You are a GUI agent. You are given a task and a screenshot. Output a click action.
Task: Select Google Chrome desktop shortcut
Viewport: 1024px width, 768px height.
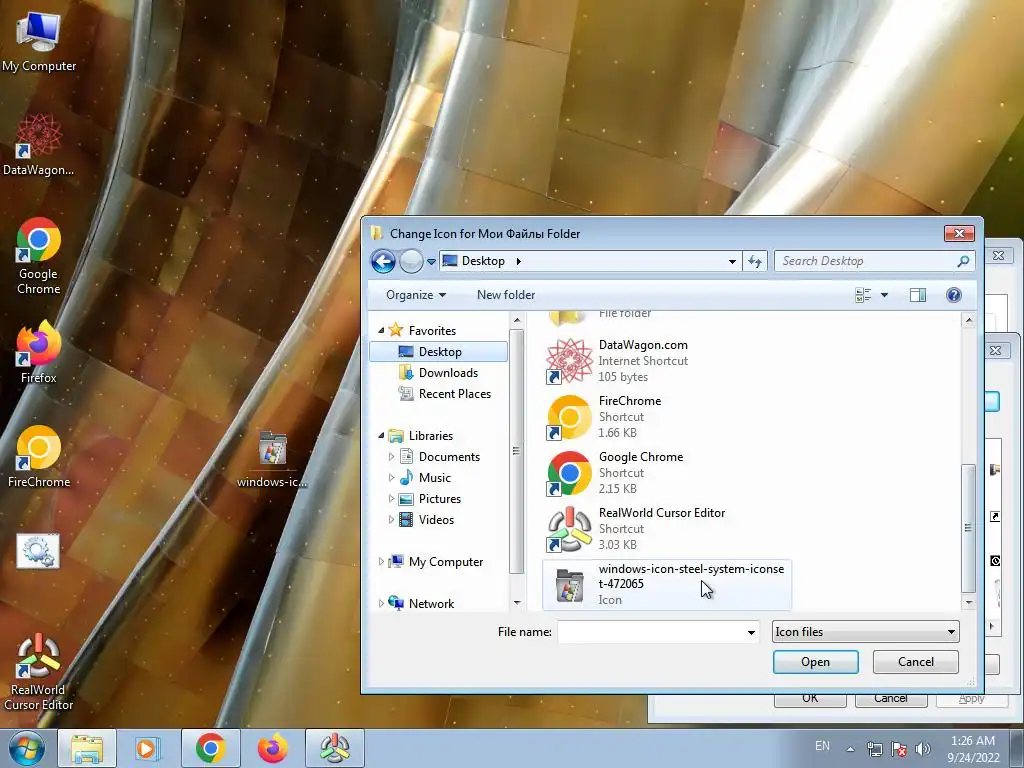pyautogui.click(x=39, y=256)
